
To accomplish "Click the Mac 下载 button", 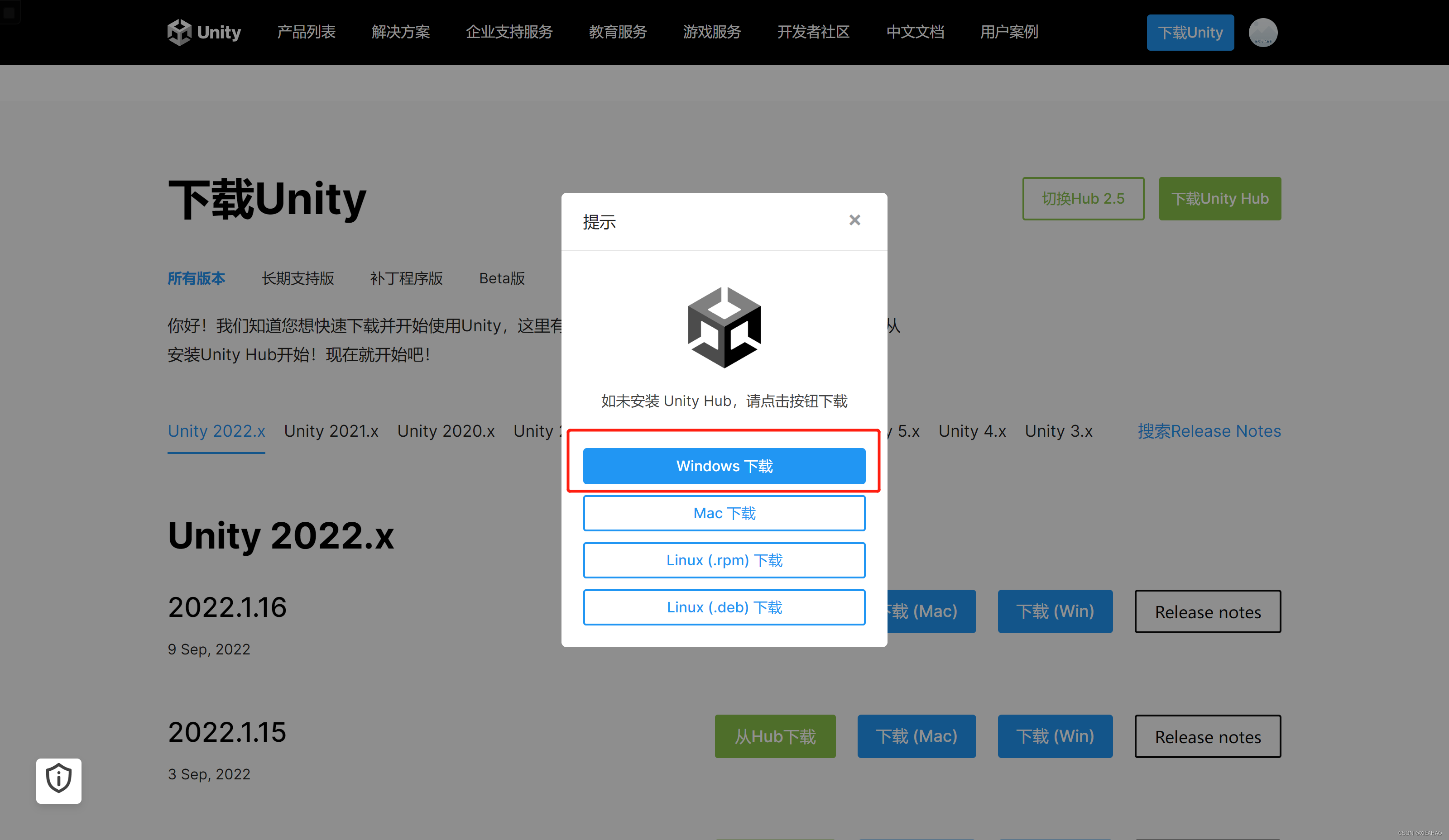I will coord(724,513).
